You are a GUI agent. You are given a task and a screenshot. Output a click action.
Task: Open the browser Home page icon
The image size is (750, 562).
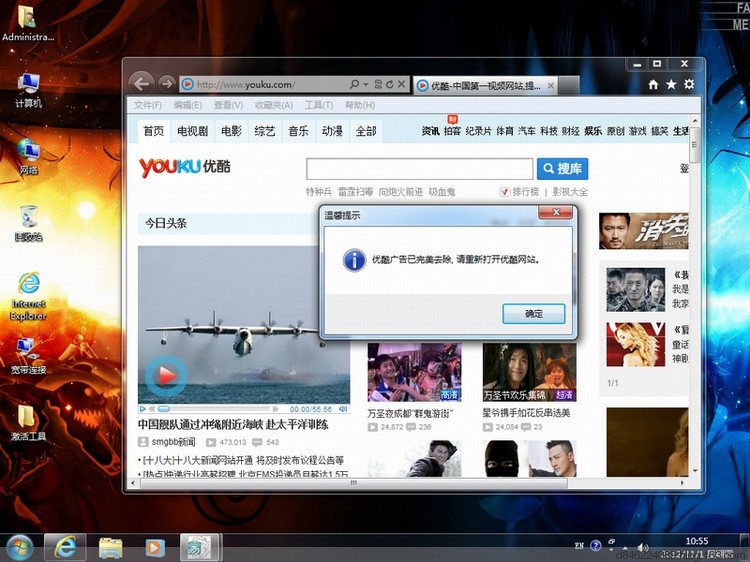(653, 85)
